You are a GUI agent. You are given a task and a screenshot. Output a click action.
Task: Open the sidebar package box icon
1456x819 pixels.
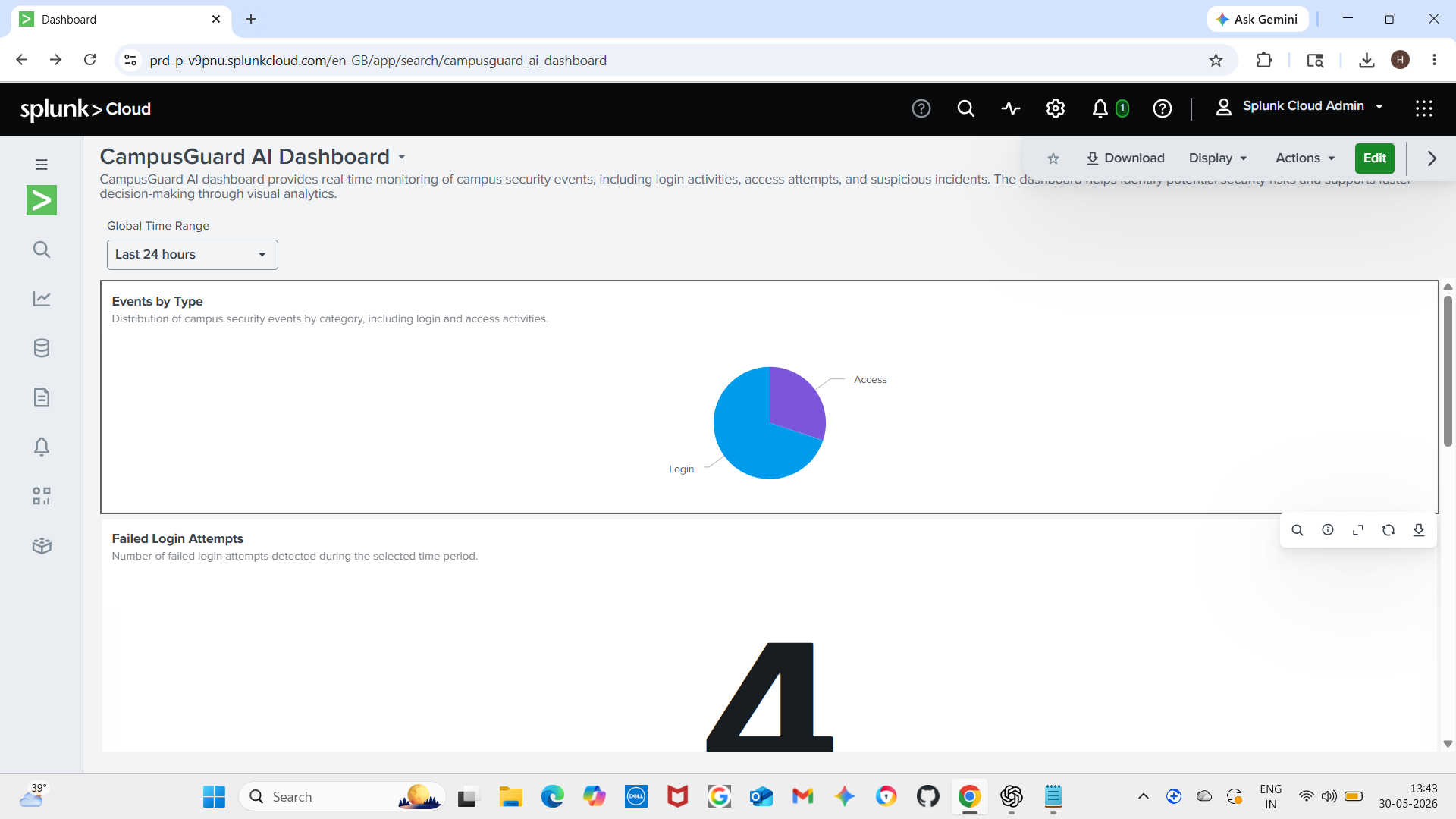tap(42, 545)
